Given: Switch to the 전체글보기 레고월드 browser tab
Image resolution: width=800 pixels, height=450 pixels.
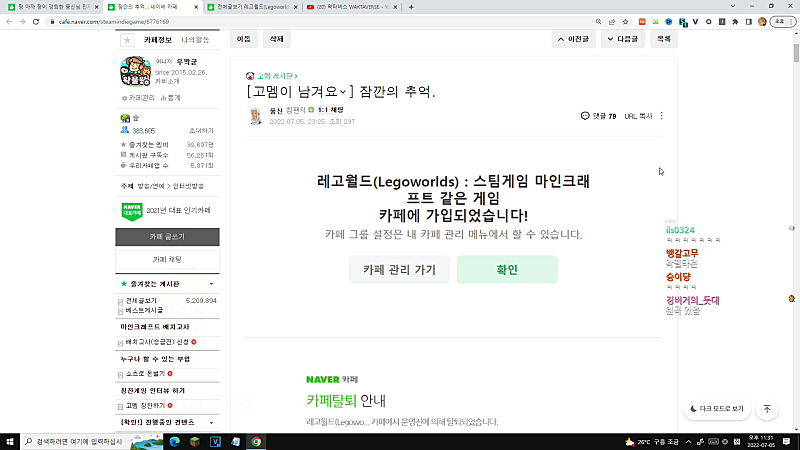Looking at the screenshot, I should click(x=253, y=7).
